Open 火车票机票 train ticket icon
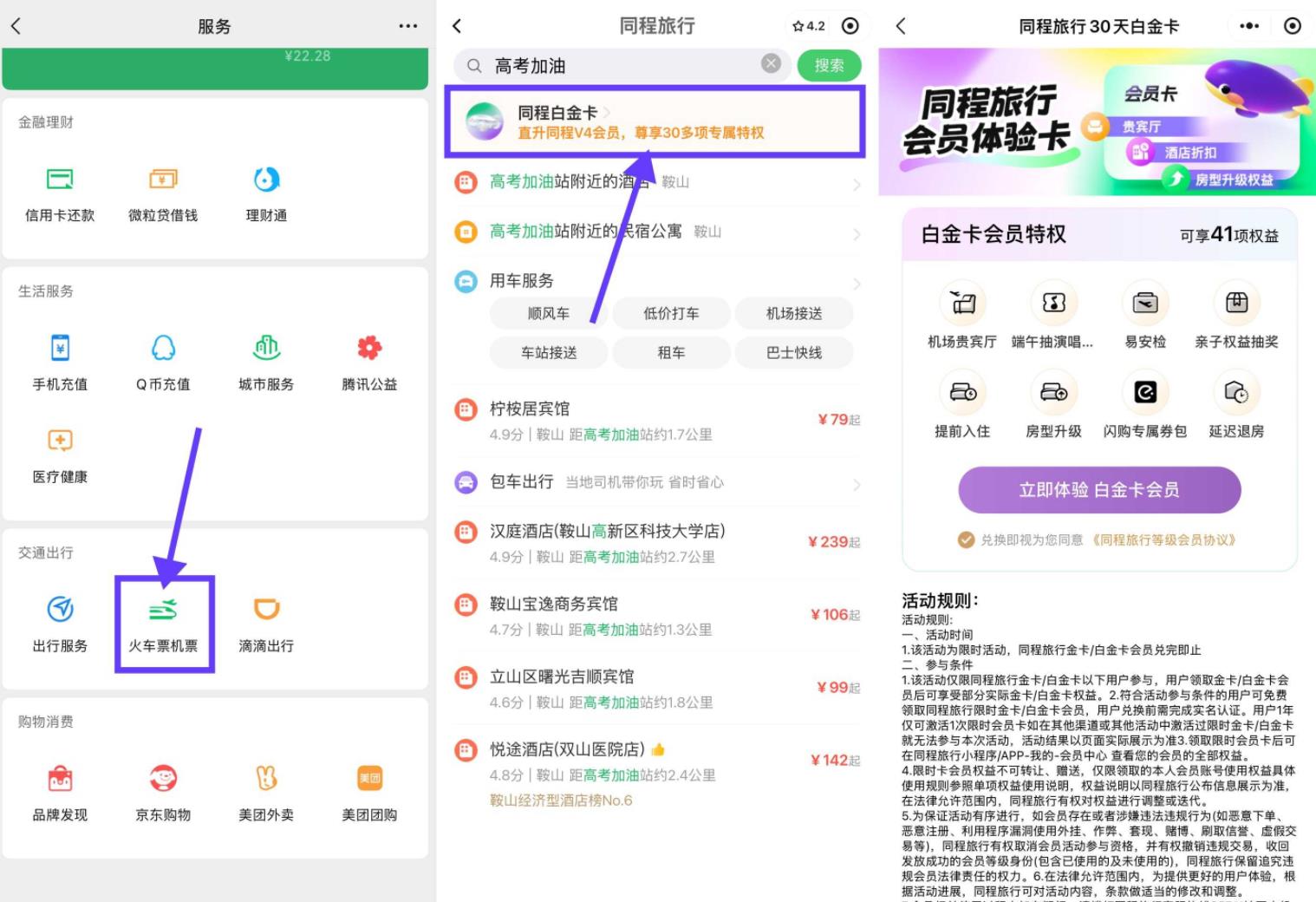Image resolution: width=1316 pixels, height=902 pixels. coord(163,610)
